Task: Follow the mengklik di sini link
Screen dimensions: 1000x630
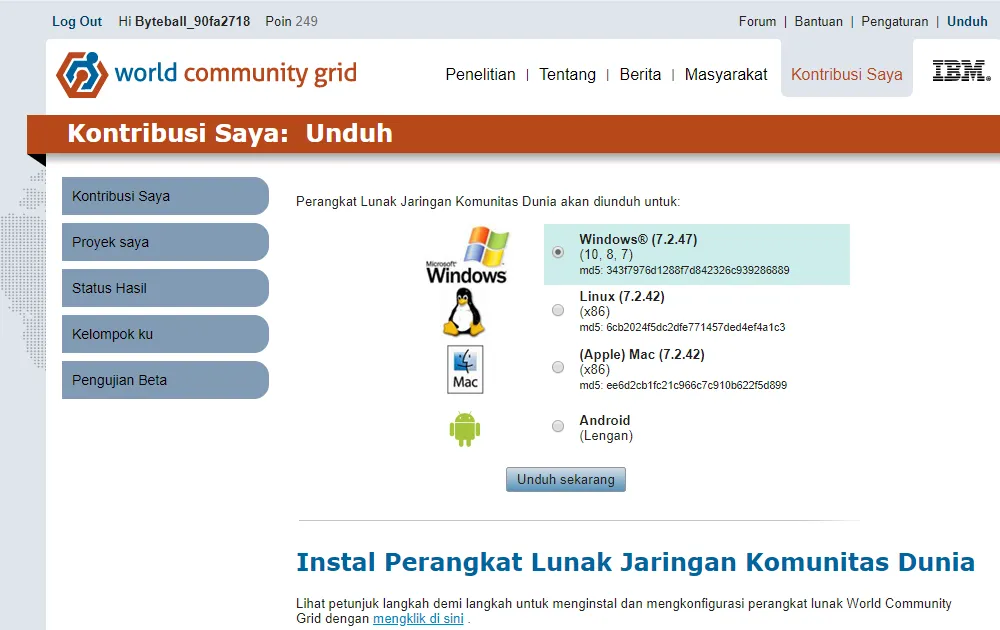Action: [x=418, y=619]
